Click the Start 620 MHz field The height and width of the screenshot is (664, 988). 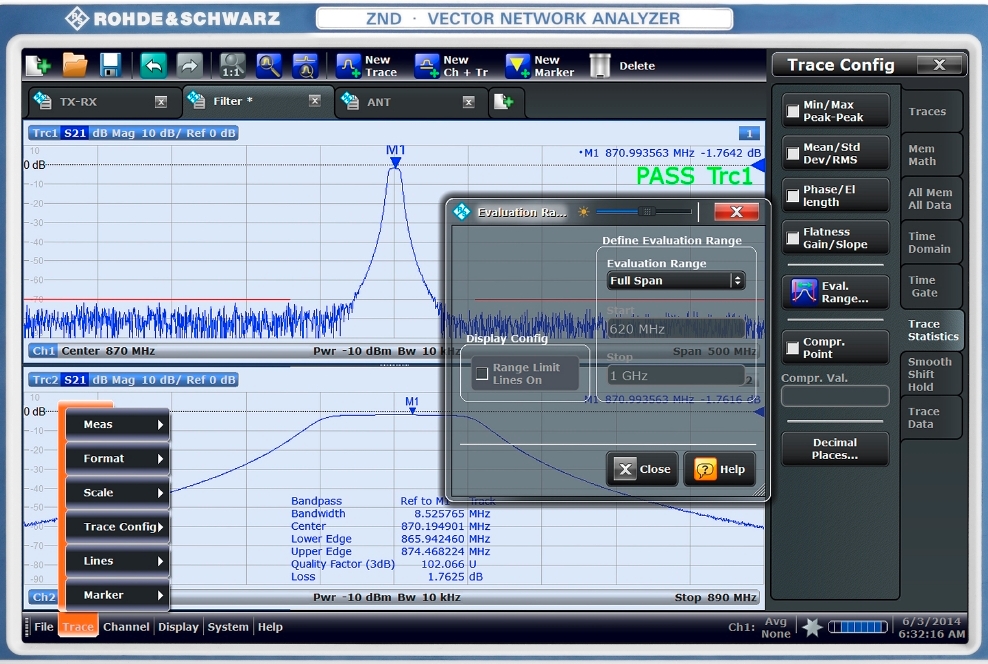676,328
